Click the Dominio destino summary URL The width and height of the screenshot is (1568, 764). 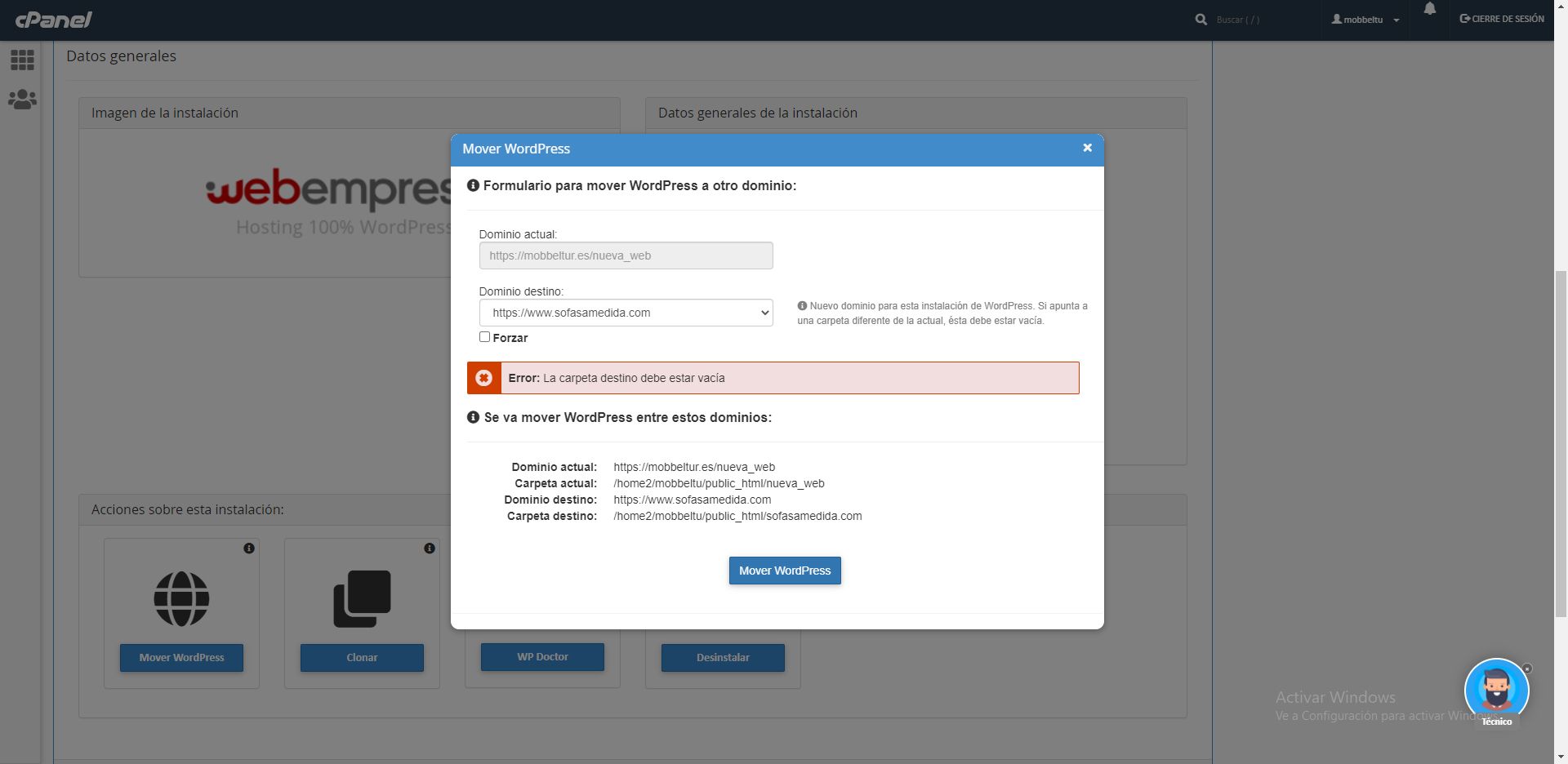tap(693, 500)
